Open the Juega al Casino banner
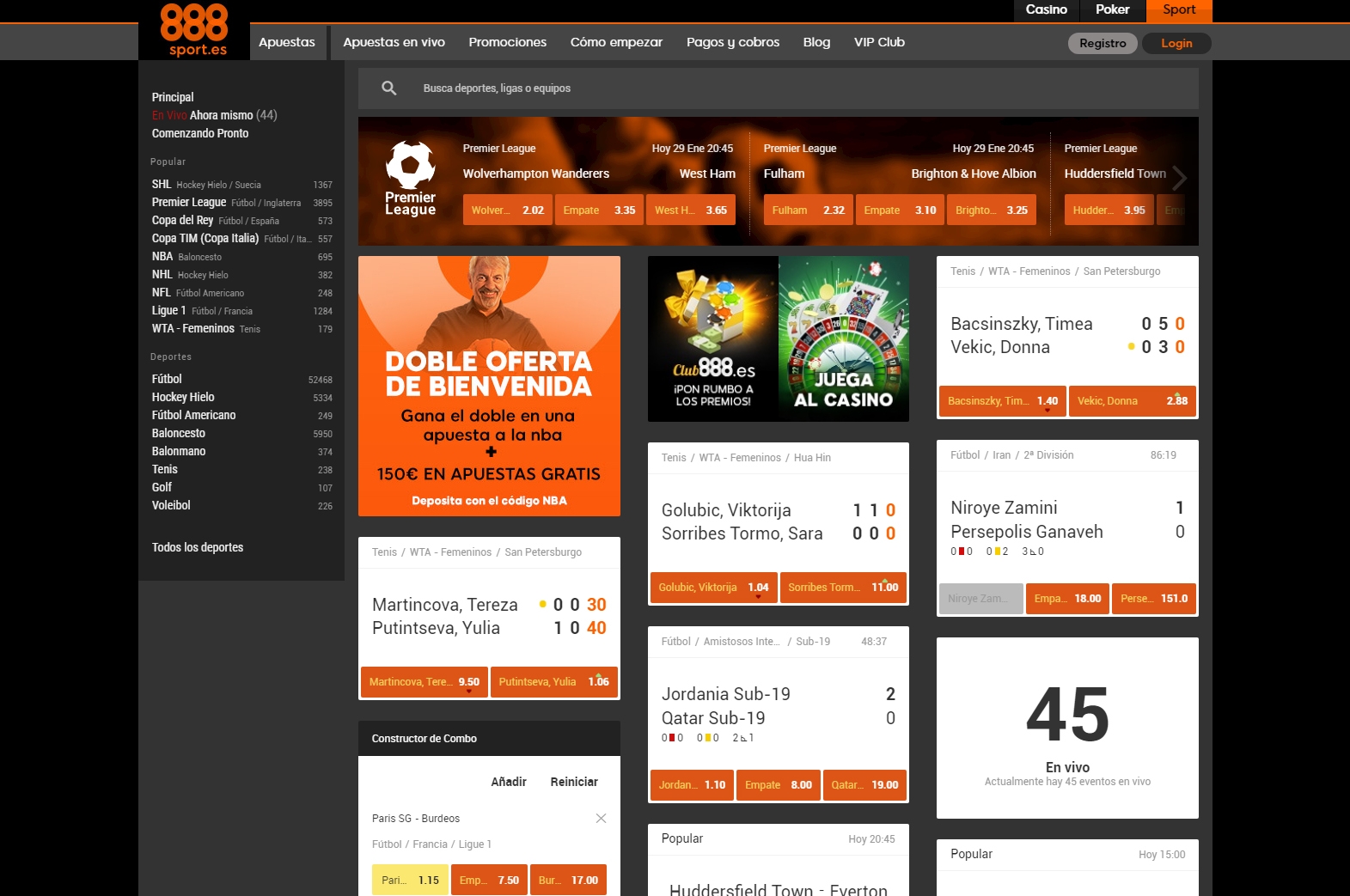The image size is (1350, 896). point(844,338)
